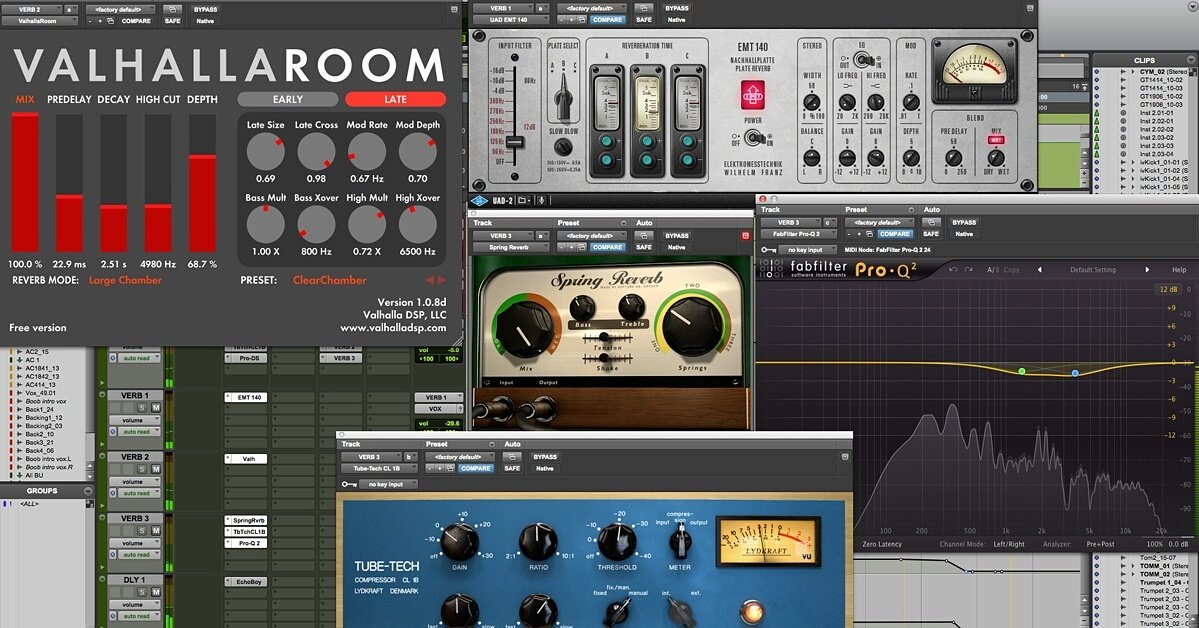Switch to the EARLY tab in ValhallaRoom

287,99
